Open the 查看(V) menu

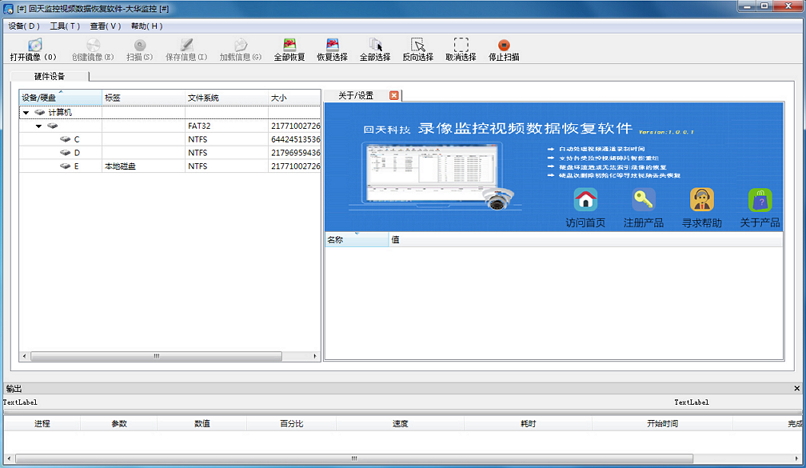tap(105, 26)
